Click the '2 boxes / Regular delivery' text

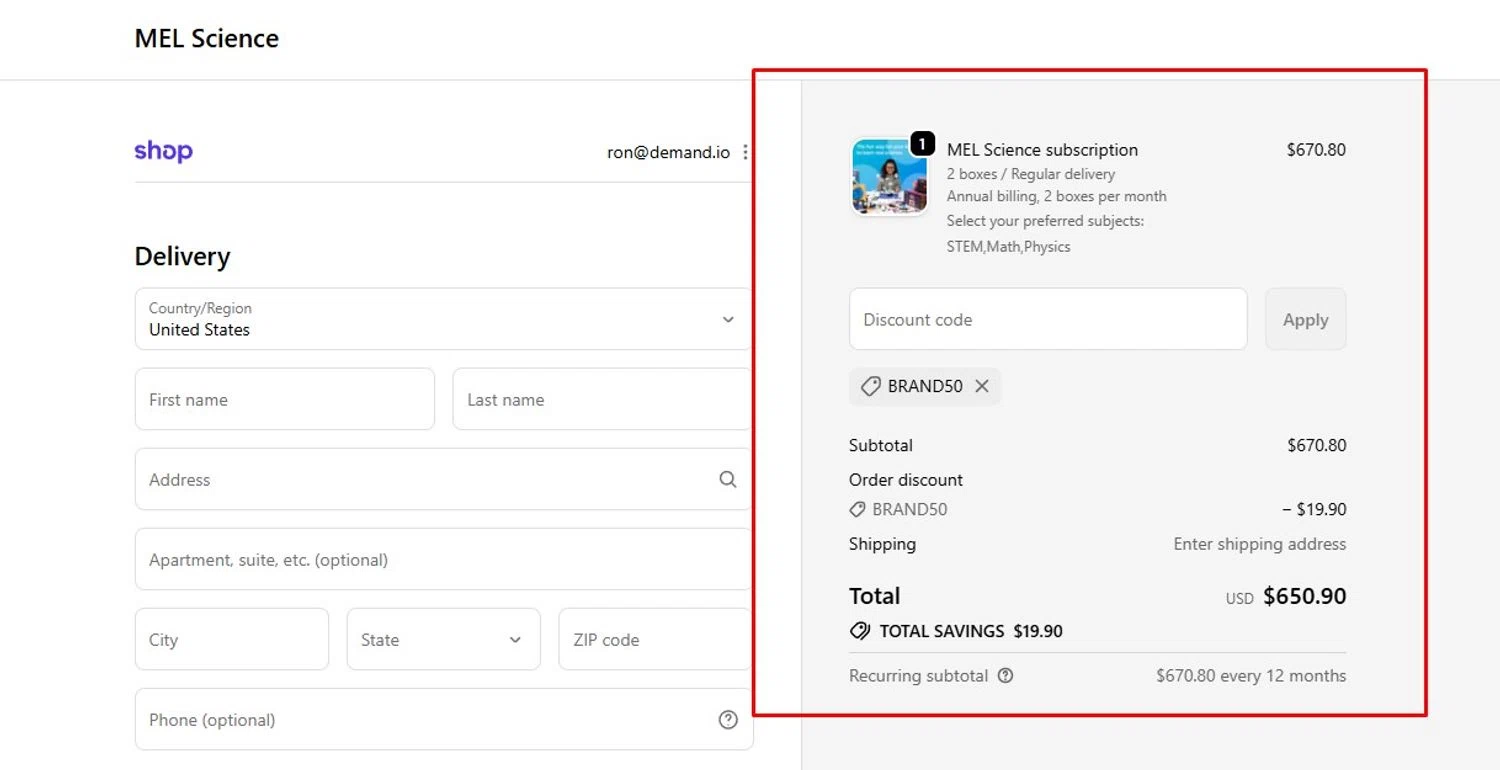[1030, 174]
